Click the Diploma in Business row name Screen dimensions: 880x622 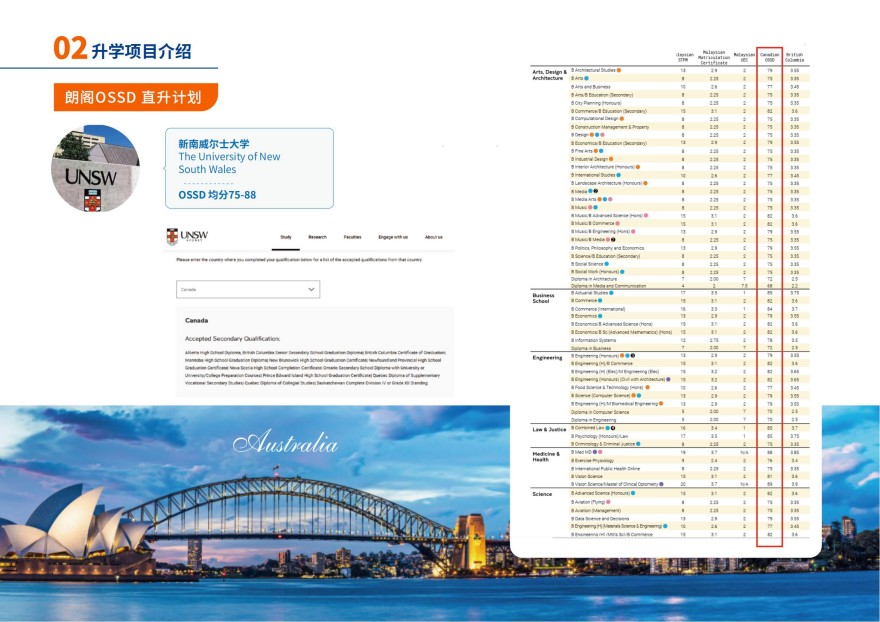(x=590, y=348)
